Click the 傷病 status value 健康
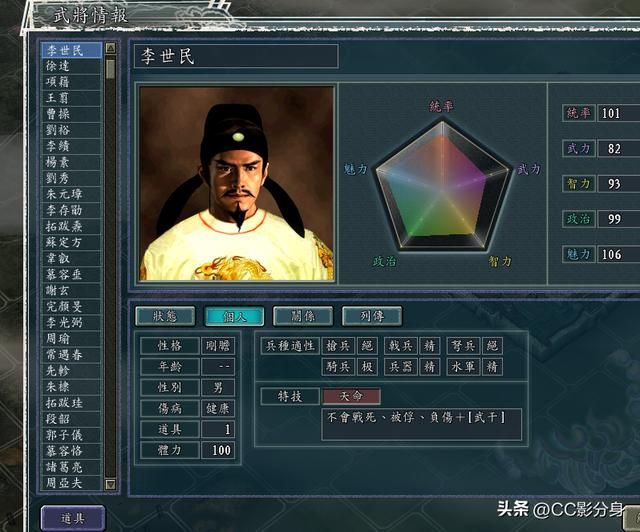This screenshot has width=640, height=532. click(x=218, y=408)
